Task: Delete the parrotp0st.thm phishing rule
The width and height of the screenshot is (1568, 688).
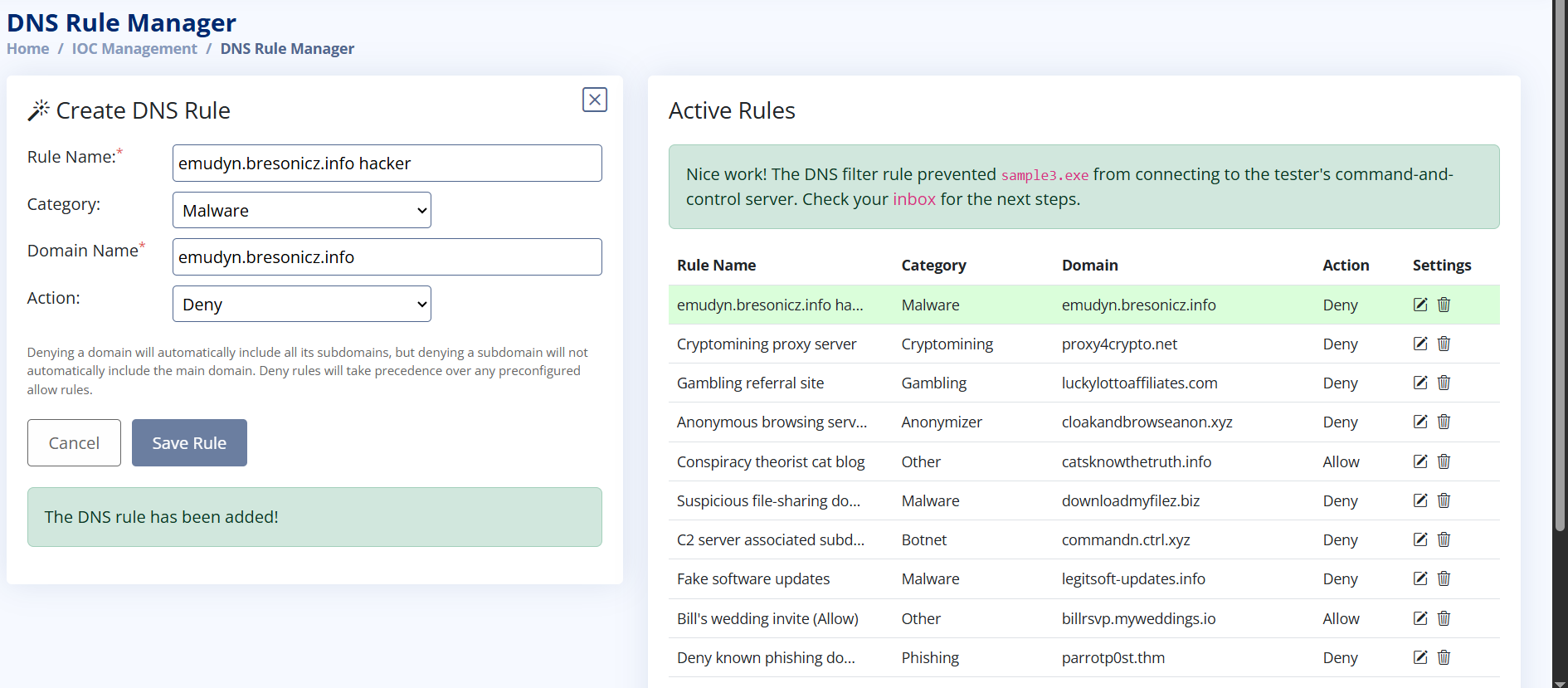Action: tap(1444, 657)
